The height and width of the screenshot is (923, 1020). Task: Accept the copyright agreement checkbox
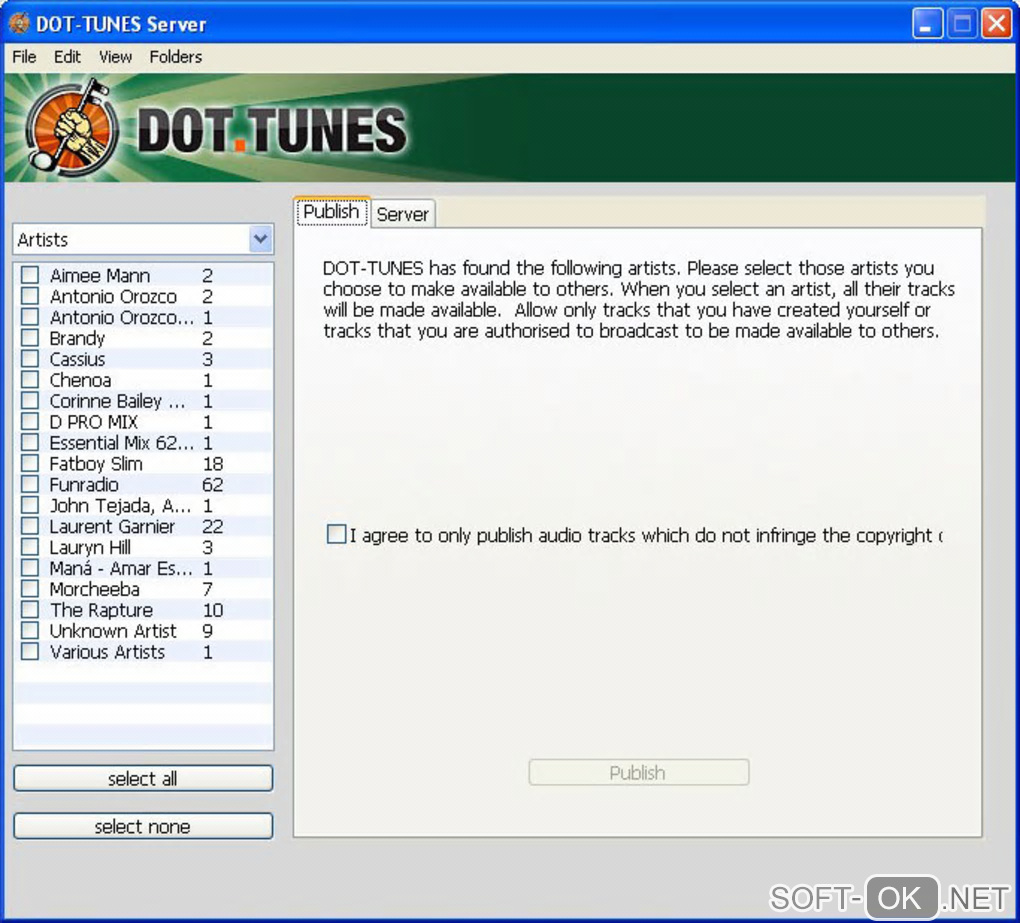point(336,534)
